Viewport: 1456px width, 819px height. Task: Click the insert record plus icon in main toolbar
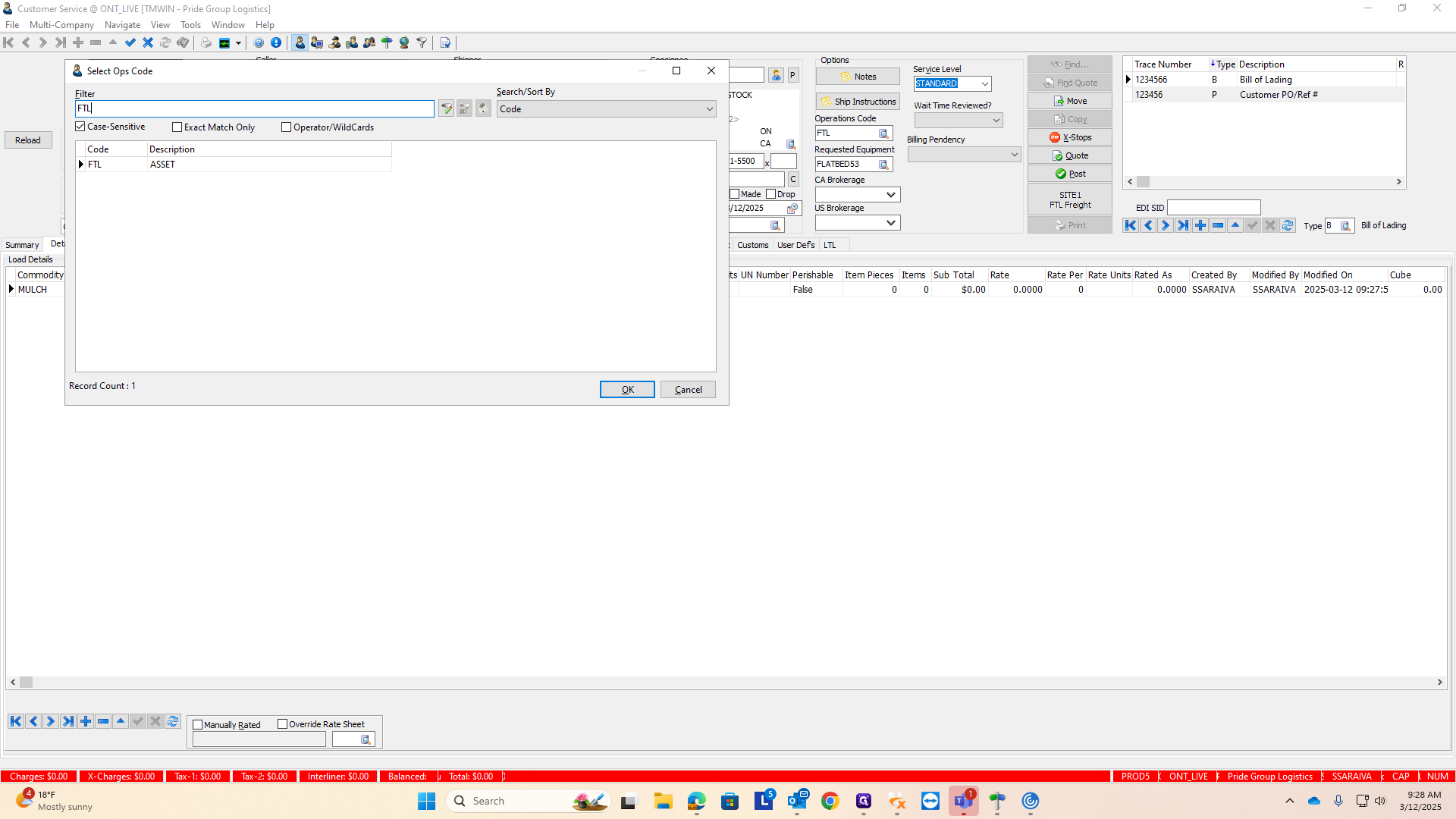click(x=78, y=42)
